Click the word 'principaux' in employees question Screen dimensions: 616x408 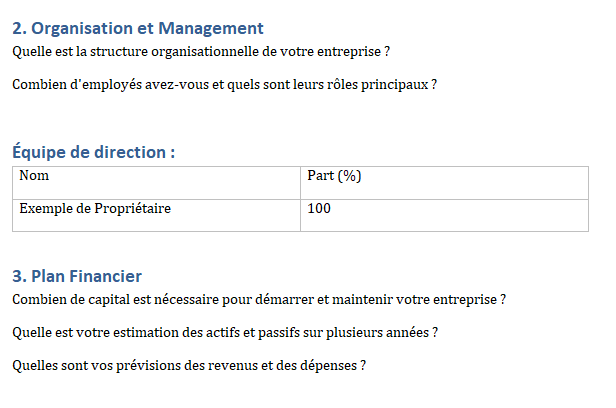click(394, 85)
